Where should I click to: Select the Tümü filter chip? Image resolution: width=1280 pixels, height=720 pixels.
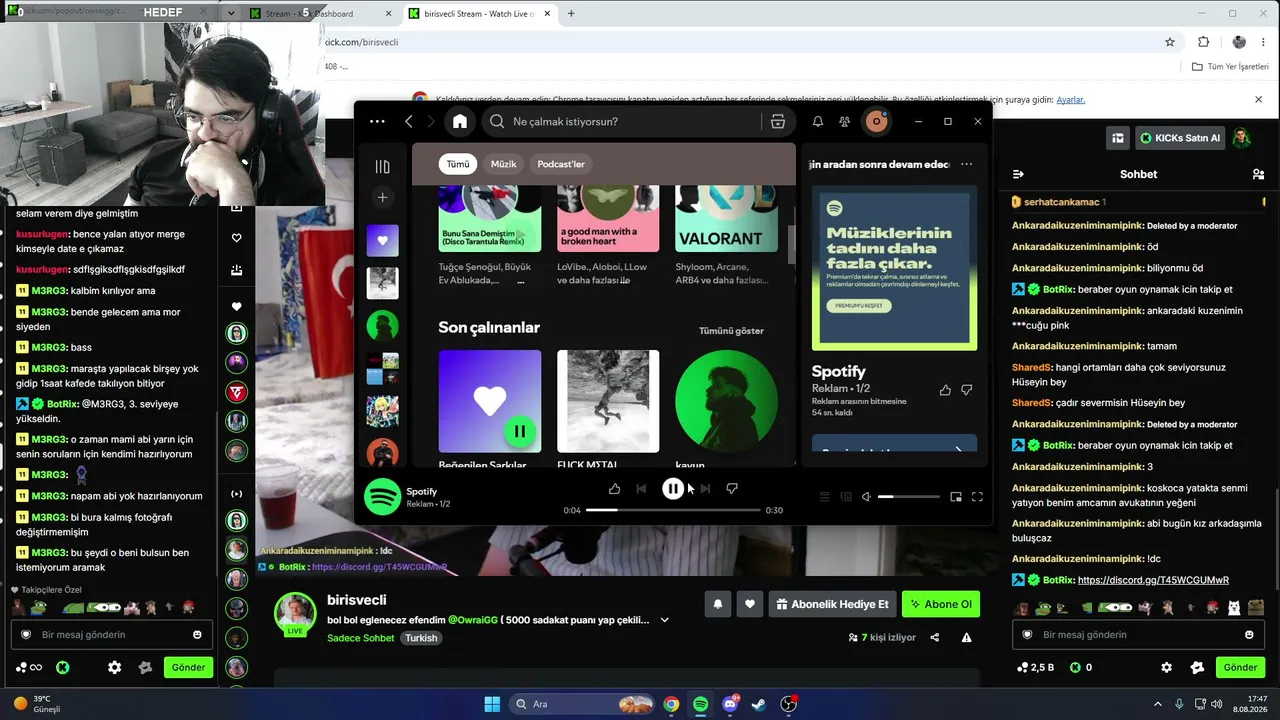(458, 164)
